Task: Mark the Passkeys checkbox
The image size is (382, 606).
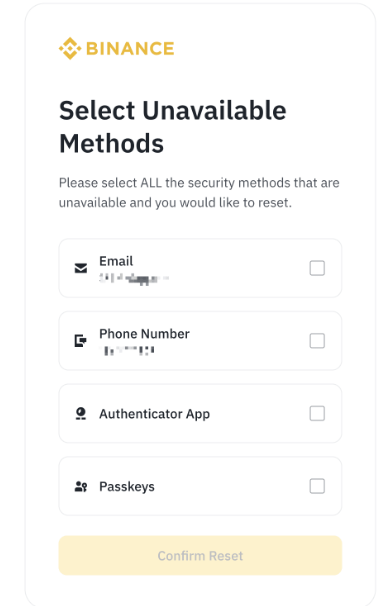Action: pyautogui.click(x=317, y=486)
